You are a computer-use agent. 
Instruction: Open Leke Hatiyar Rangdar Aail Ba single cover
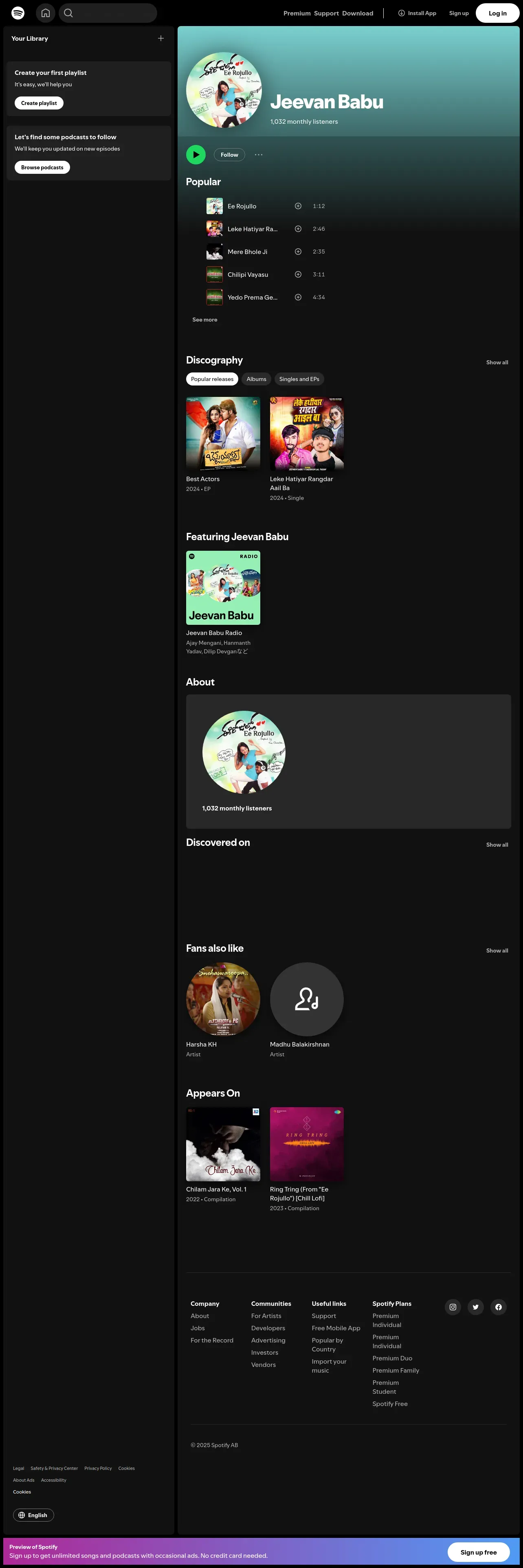(307, 434)
